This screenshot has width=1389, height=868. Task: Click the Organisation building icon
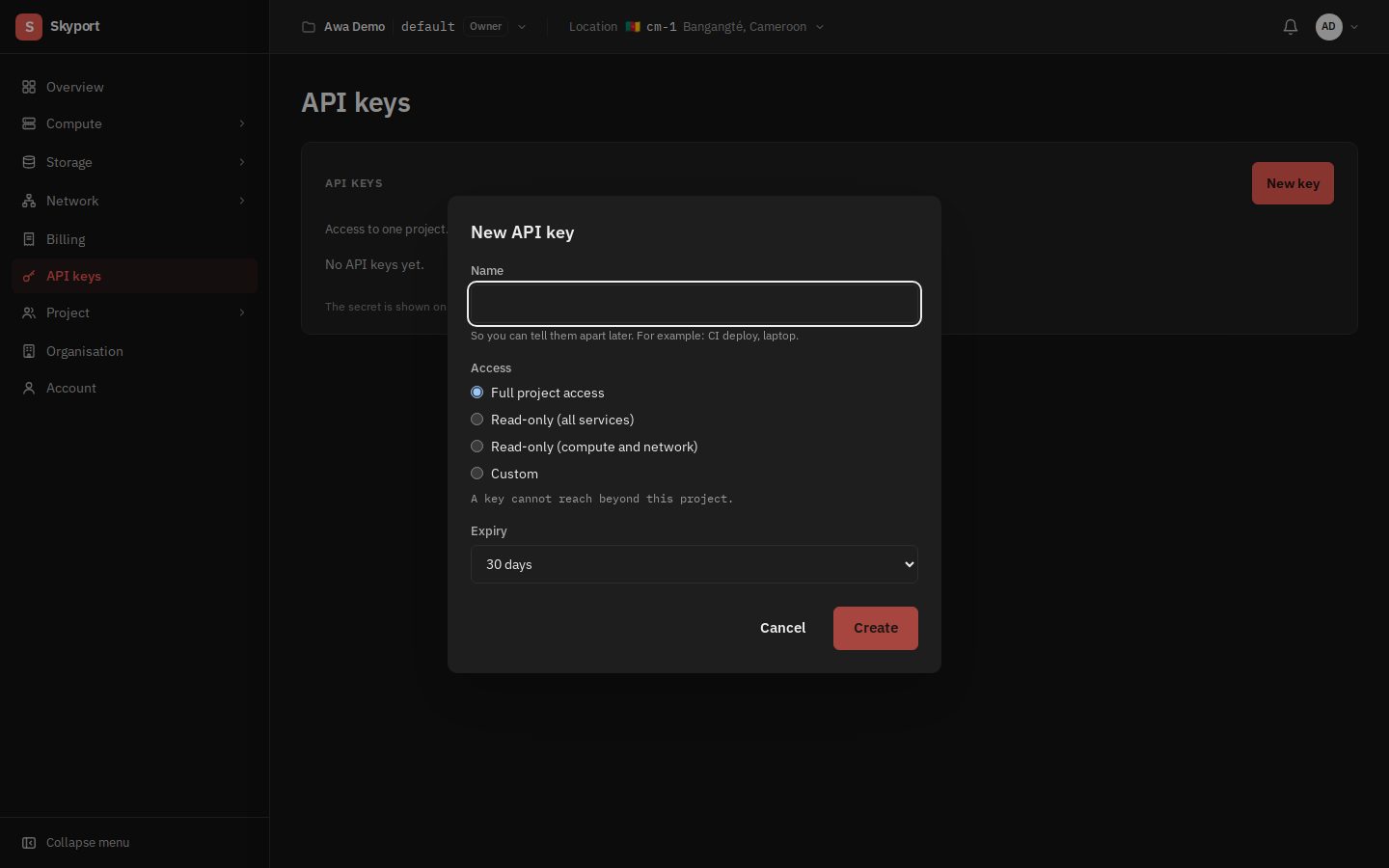pyautogui.click(x=29, y=351)
